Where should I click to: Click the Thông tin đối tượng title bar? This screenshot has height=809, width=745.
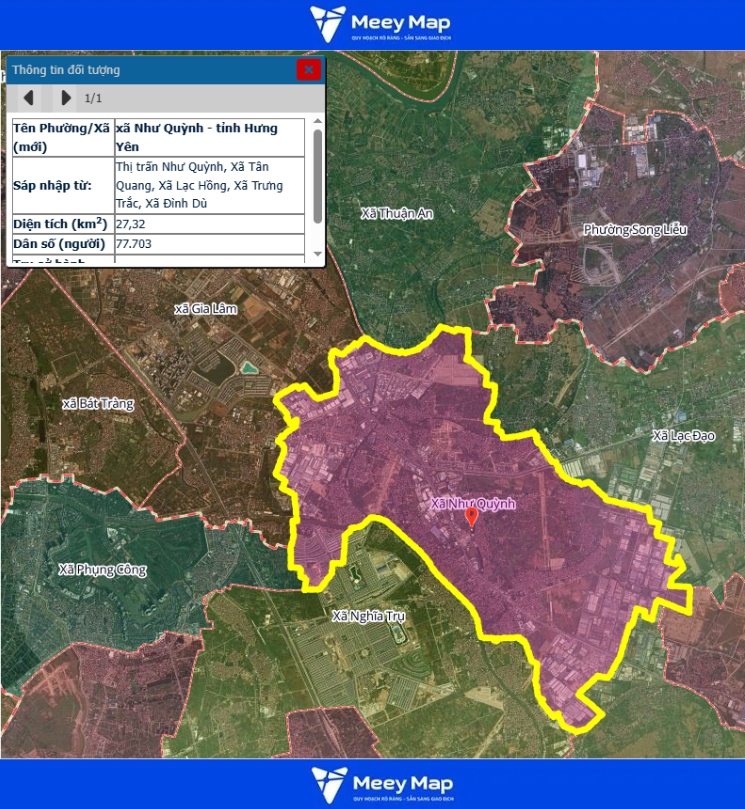coord(150,70)
